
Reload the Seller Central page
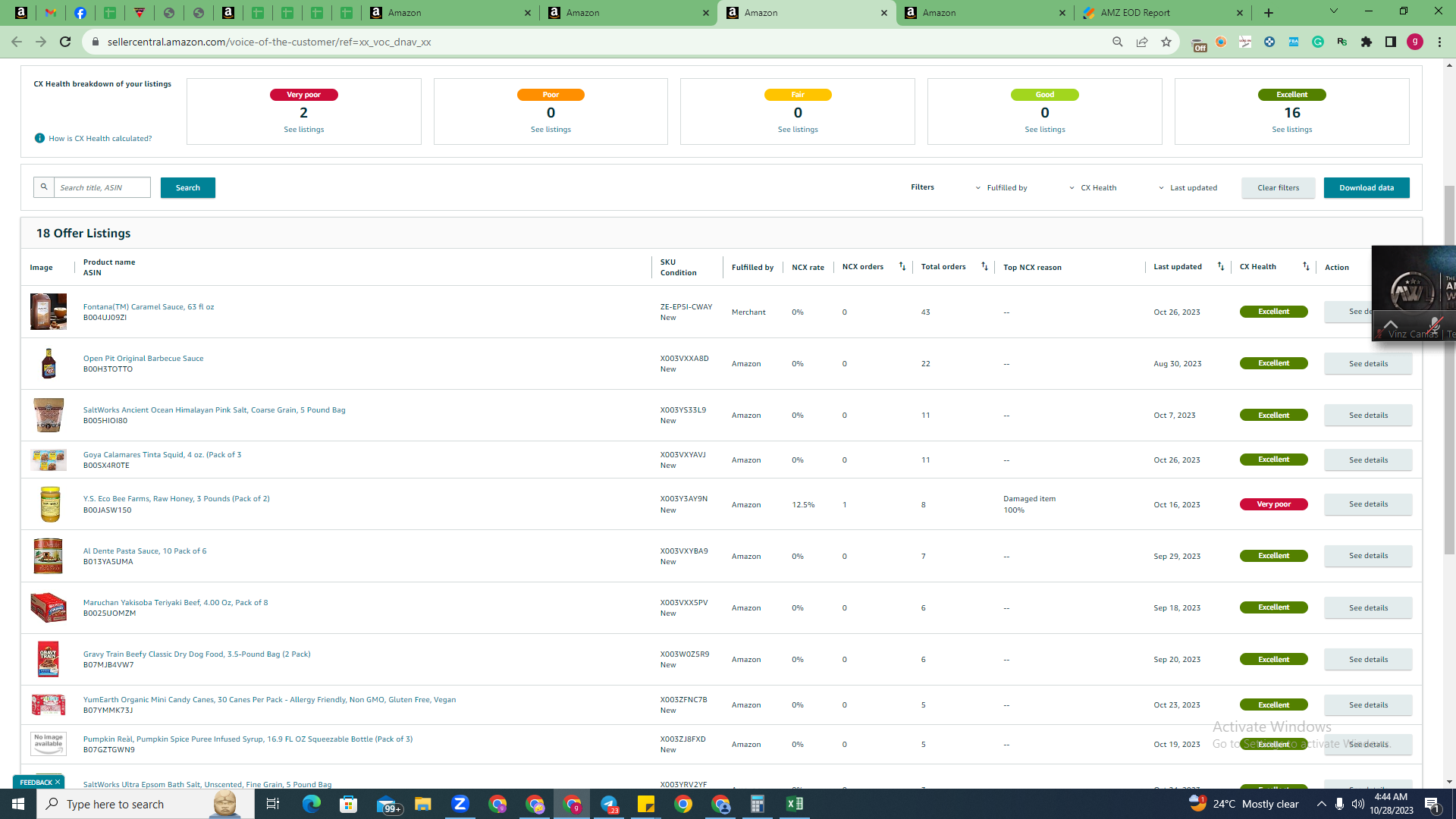(65, 42)
